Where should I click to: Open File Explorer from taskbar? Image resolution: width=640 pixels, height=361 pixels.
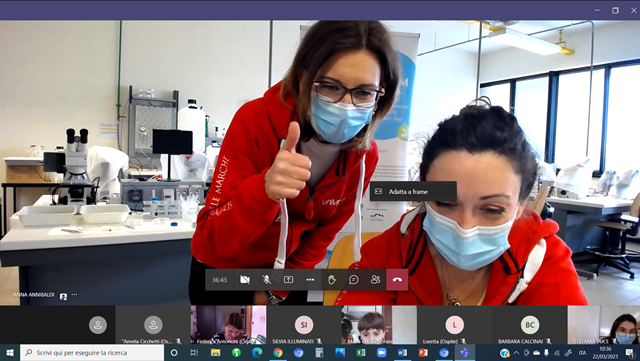[x=215, y=352]
